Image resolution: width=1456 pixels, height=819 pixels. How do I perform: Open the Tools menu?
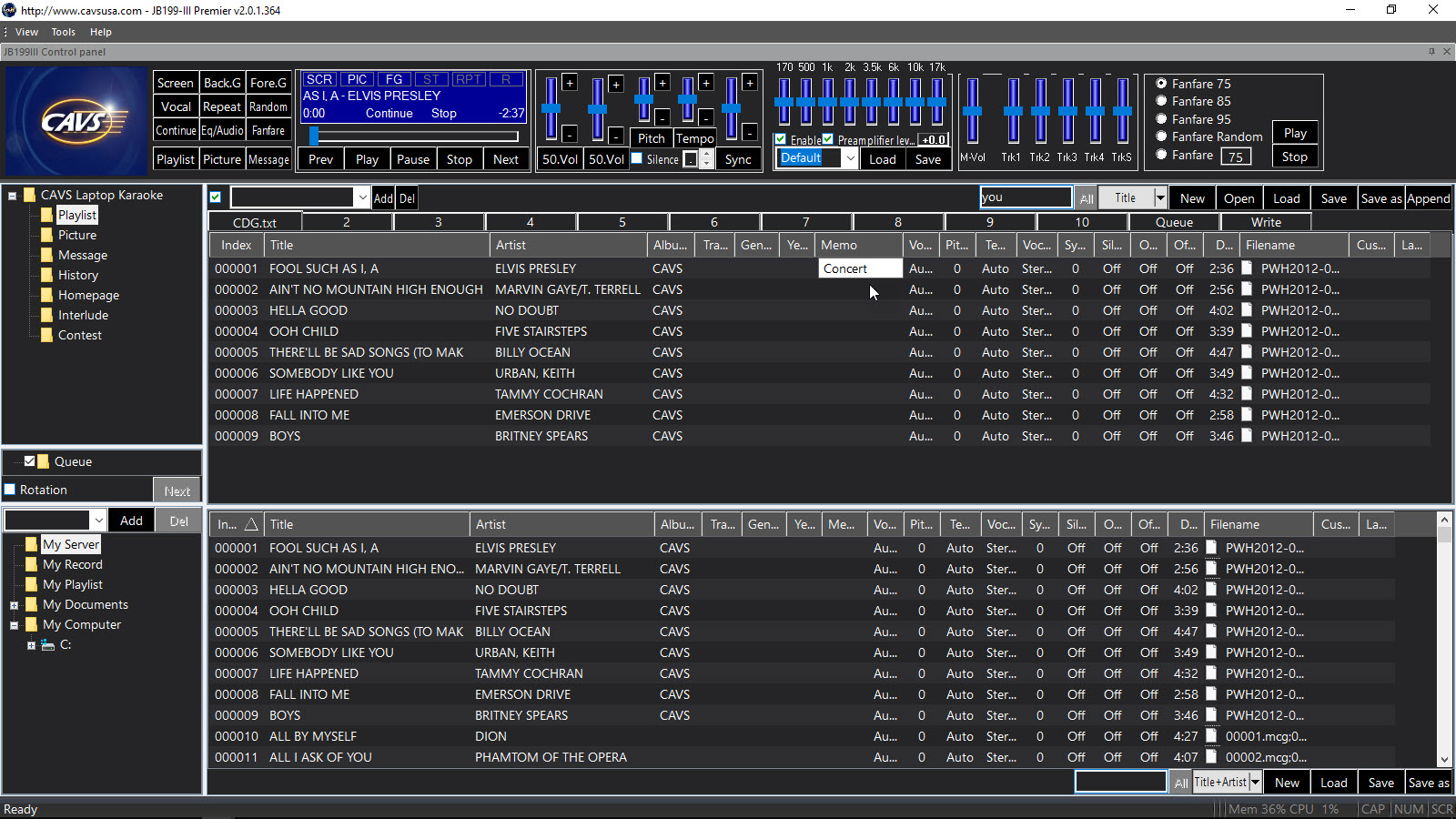pyautogui.click(x=64, y=32)
